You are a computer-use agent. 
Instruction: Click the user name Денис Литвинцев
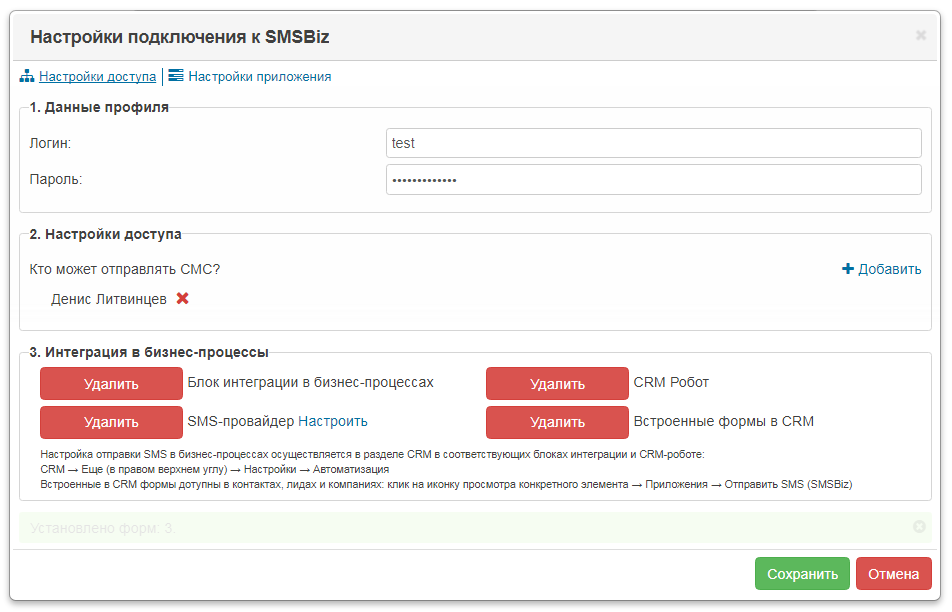(109, 299)
